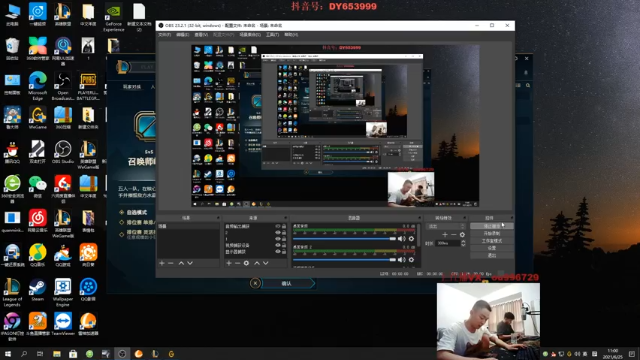Open the 帮助(H) menu in OBS
This screenshot has height=360, width=640.
[291, 35]
